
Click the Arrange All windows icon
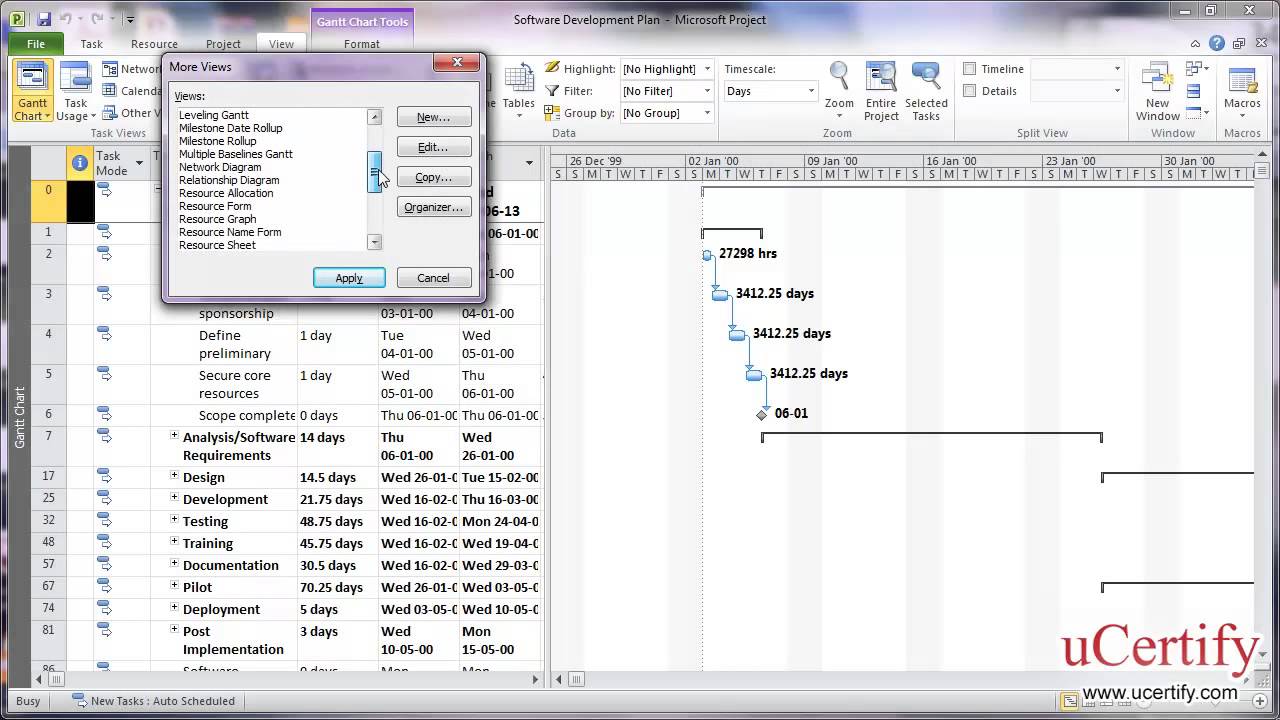coord(1193,91)
